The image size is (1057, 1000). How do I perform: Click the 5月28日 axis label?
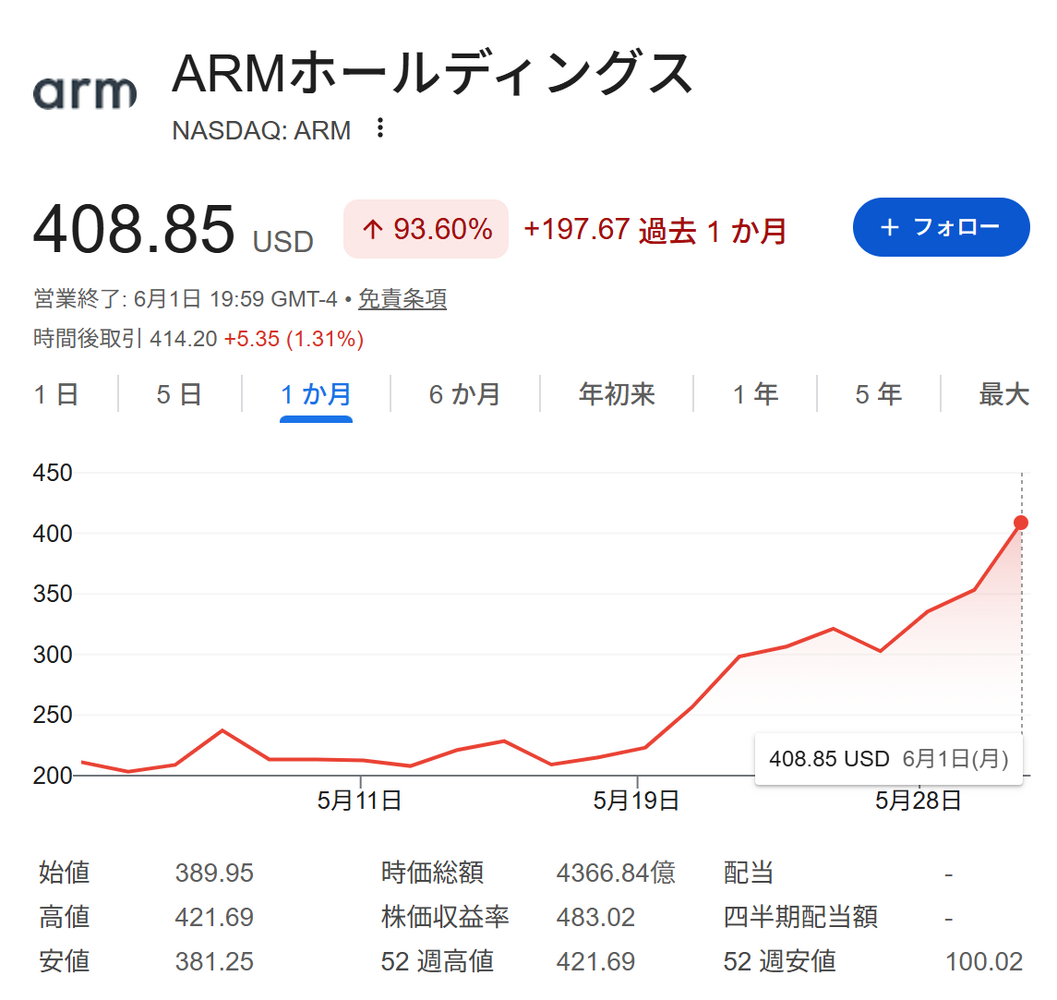point(918,800)
